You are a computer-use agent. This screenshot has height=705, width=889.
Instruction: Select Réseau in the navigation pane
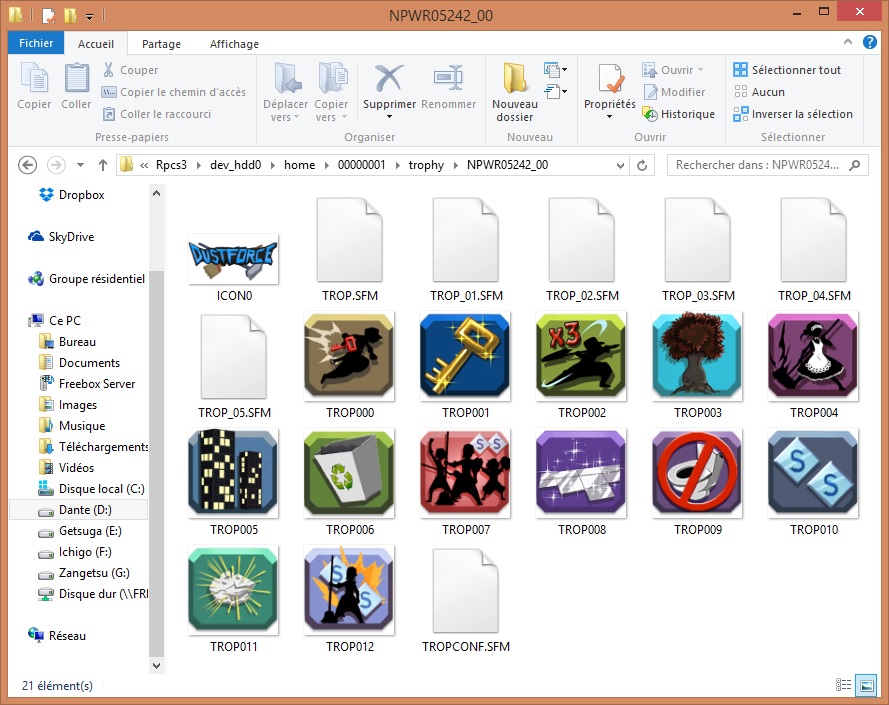57,636
